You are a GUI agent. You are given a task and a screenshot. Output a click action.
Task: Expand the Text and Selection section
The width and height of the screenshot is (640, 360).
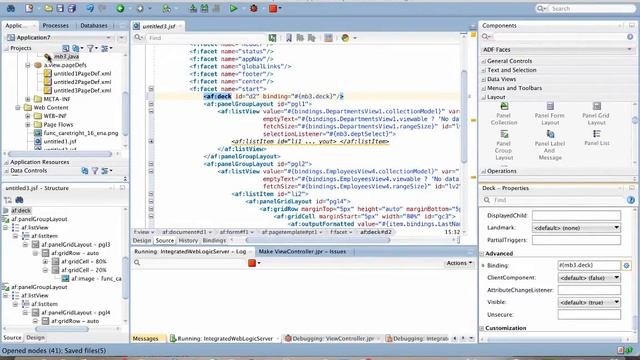click(x=484, y=70)
